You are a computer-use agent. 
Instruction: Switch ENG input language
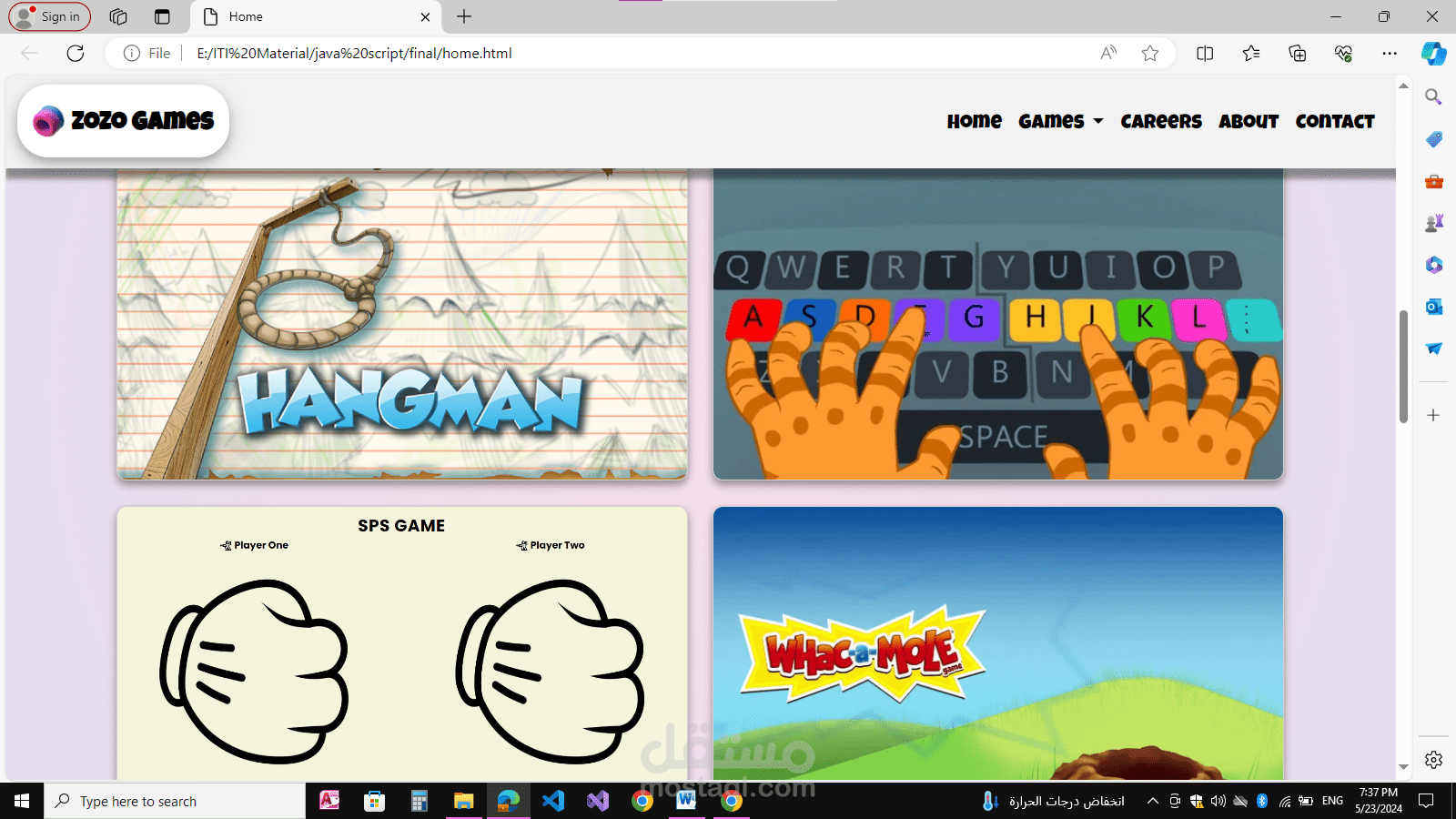(1332, 801)
